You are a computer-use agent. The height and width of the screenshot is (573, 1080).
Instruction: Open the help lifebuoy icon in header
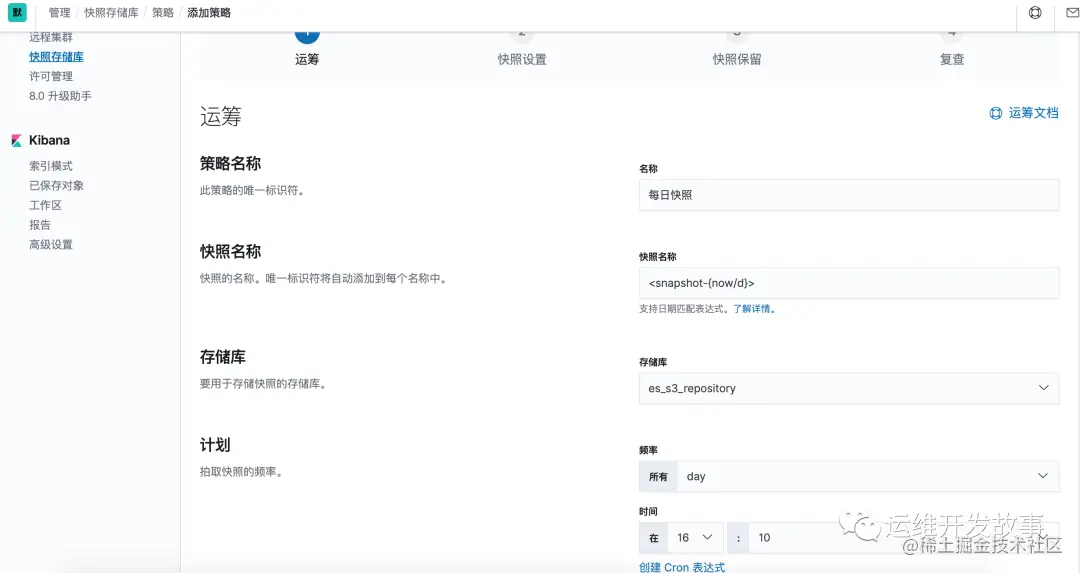(1035, 12)
